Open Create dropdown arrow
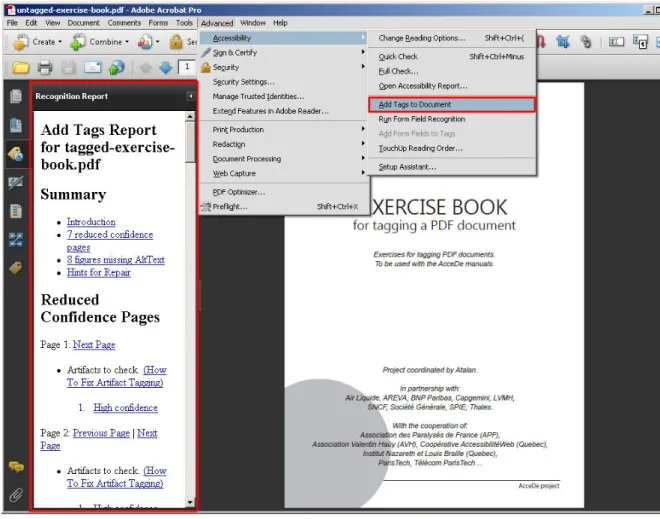Image resolution: width=660 pixels, height=519 pixels. coord(60,42)
